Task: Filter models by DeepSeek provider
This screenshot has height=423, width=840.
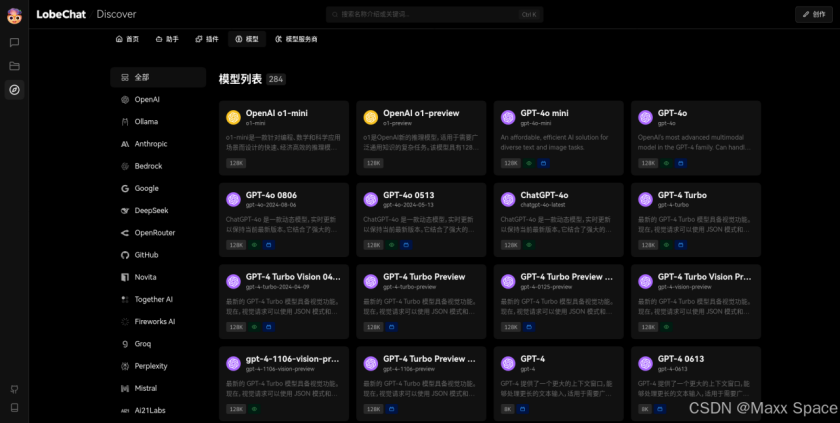Action: point(158,210)
